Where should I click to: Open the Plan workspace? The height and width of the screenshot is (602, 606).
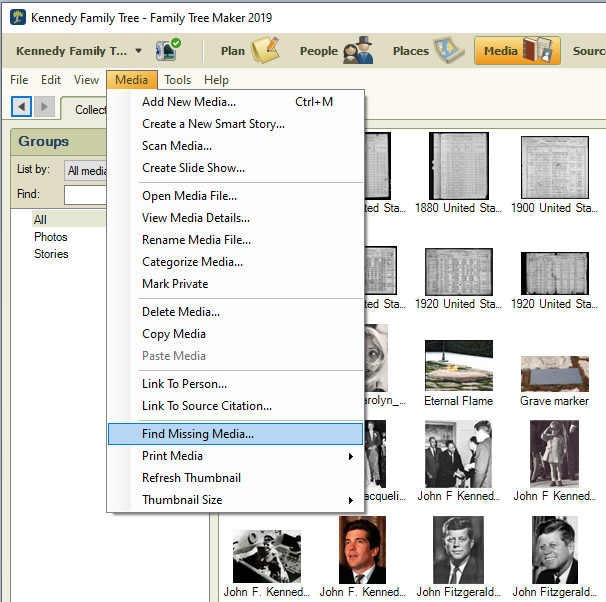tap(249, 50)
